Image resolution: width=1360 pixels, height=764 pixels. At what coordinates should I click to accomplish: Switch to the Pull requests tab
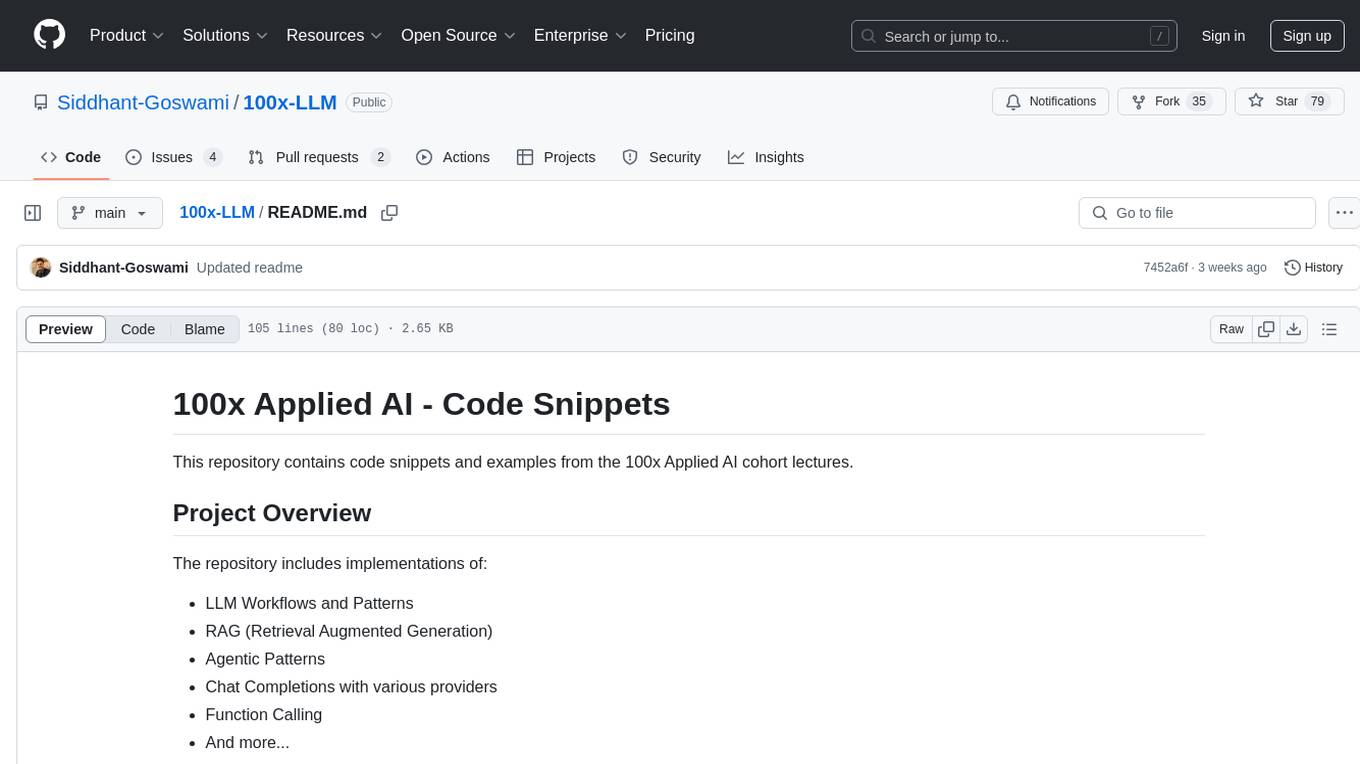click(x=319, y=157)
